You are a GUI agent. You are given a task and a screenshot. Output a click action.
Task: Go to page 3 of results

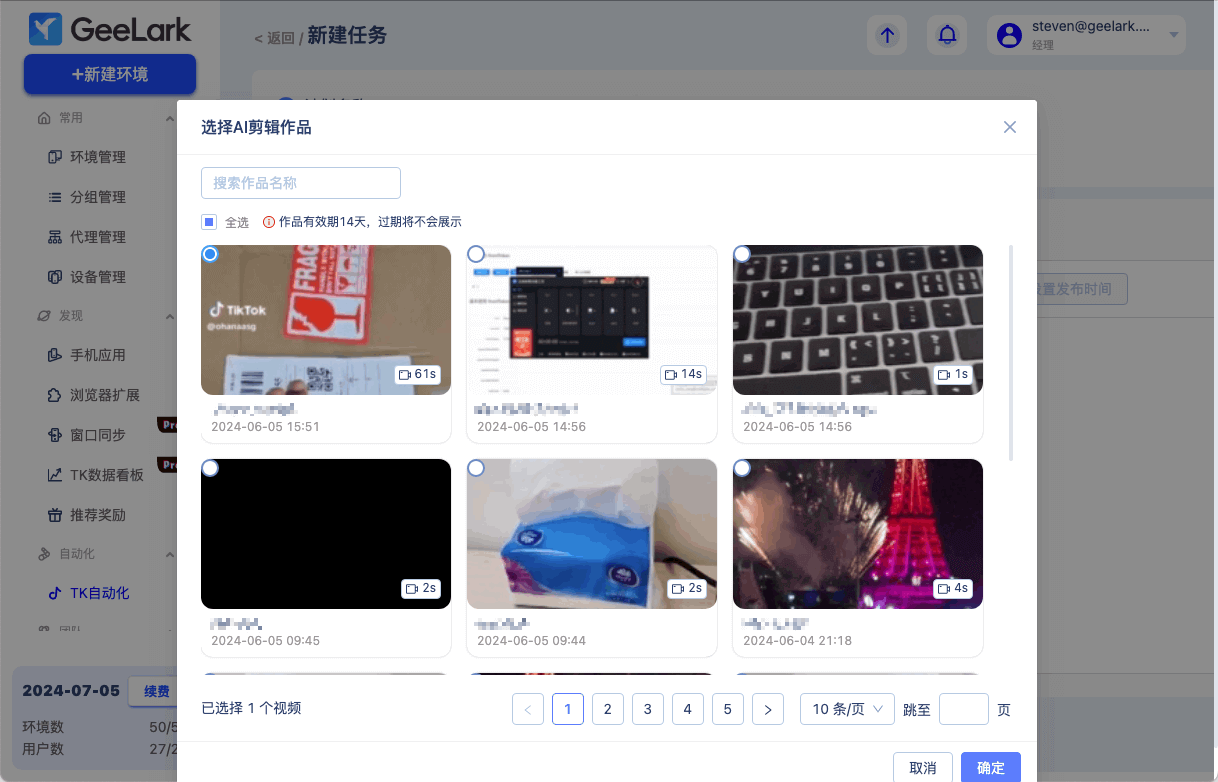(x=648, y=709)
